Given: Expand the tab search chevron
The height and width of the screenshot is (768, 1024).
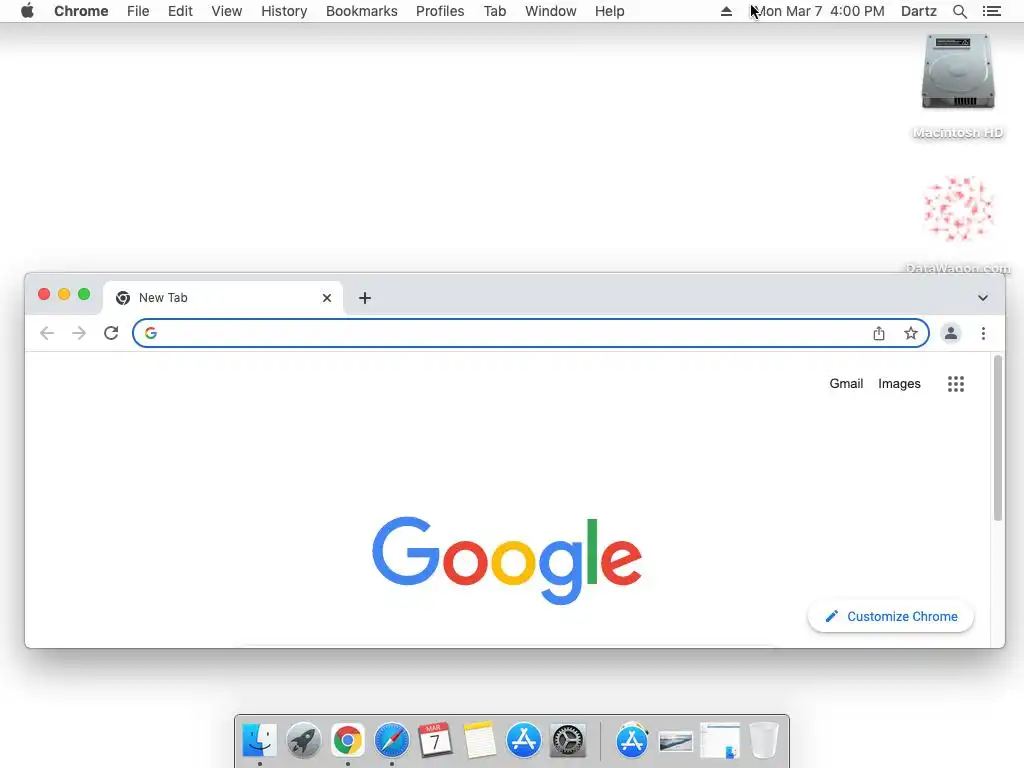Looking at the screenshot, I should (983, 298).
